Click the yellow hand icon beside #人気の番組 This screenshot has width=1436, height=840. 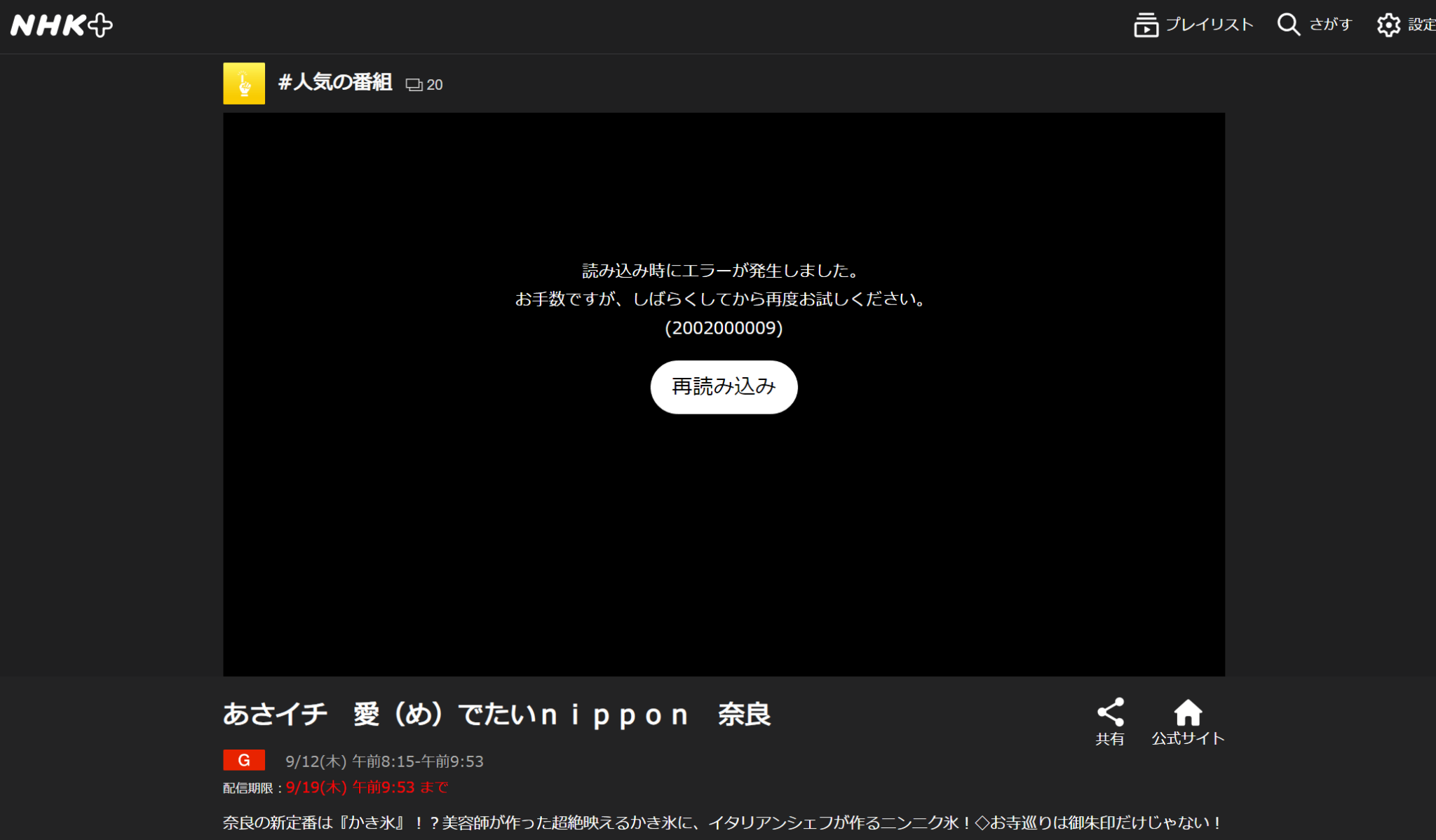click(x=243, y=83)
